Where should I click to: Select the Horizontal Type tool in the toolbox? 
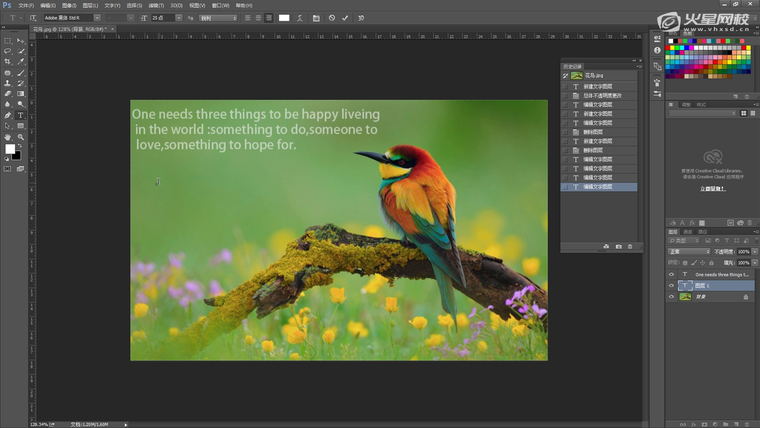pyautogui.click(x=20, y=115)
